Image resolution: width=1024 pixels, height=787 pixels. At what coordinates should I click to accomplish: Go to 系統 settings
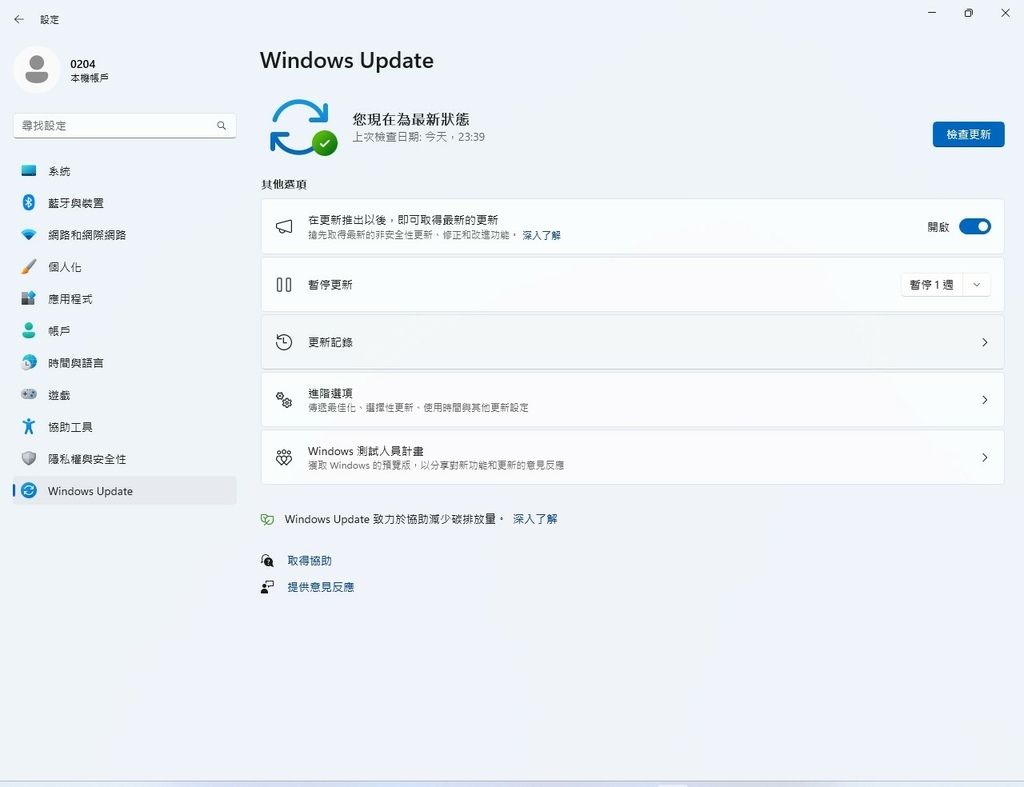(x=125, y=170)
